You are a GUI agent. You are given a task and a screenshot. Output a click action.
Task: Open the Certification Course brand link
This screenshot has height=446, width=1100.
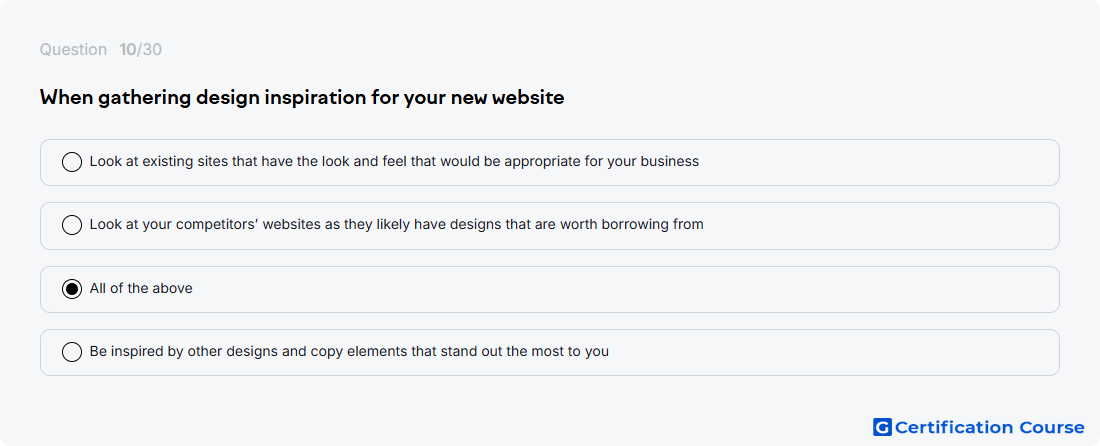point(979,427)
